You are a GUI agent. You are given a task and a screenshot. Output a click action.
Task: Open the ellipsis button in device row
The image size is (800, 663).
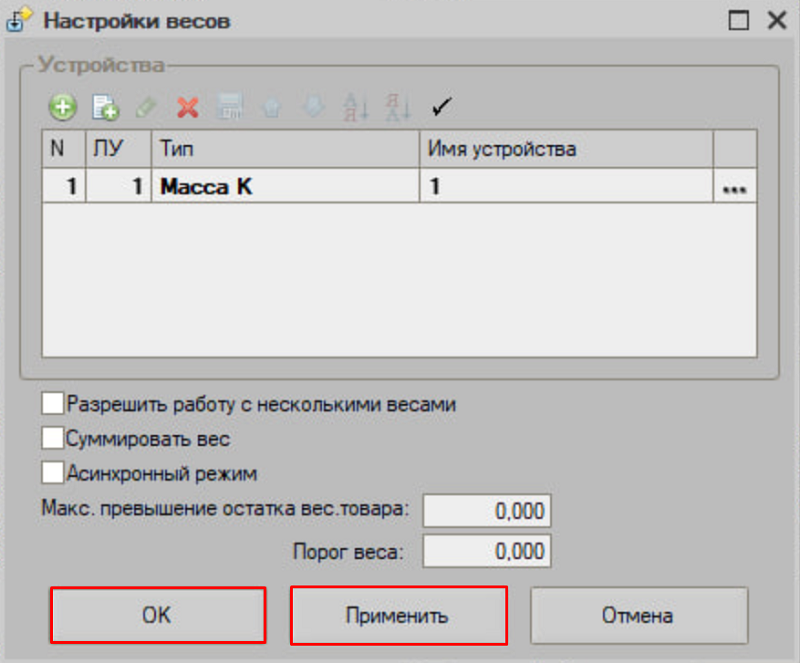coord(735,187)
